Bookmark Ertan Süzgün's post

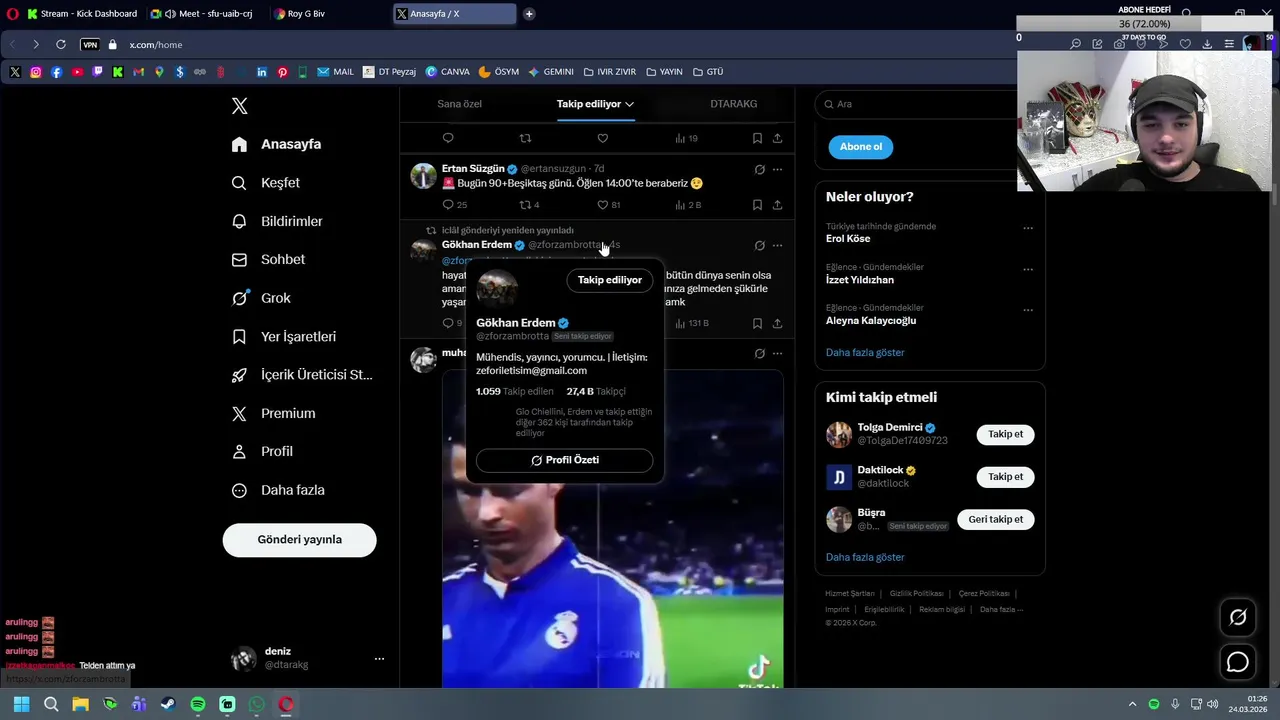pos(757,205)
